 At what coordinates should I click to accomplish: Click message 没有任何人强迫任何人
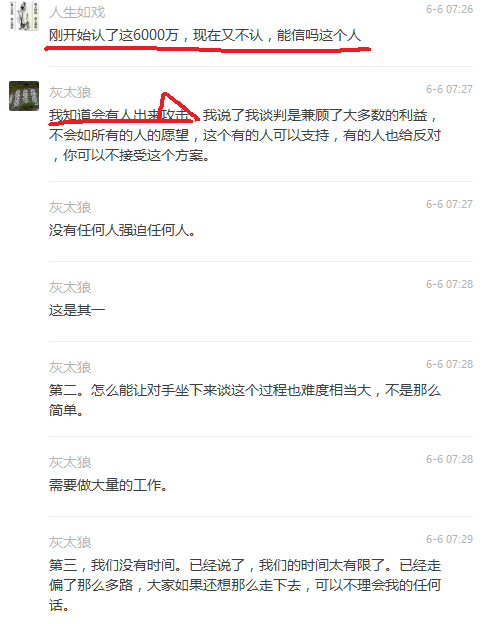[122, 230]
